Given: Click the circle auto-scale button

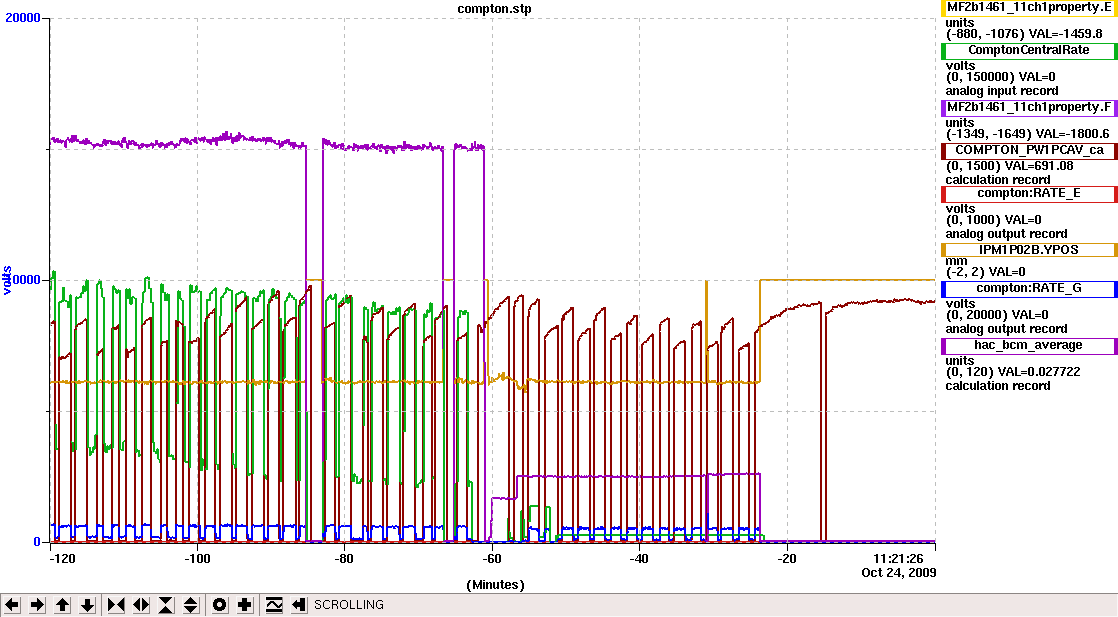Looking at the screenshot, I should pyautogui.click(x=220, y=605).
